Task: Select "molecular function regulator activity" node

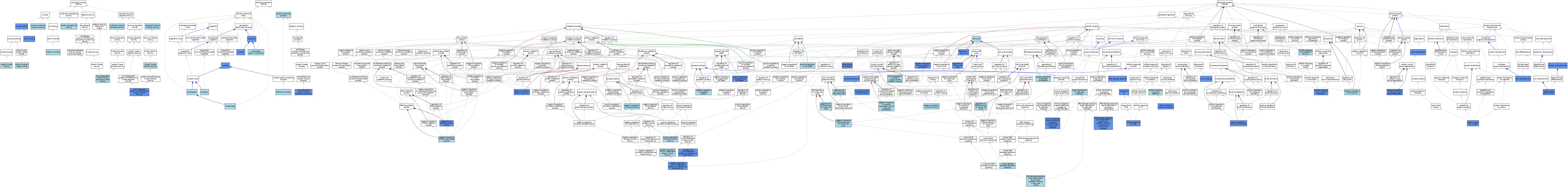Action: 126,15
